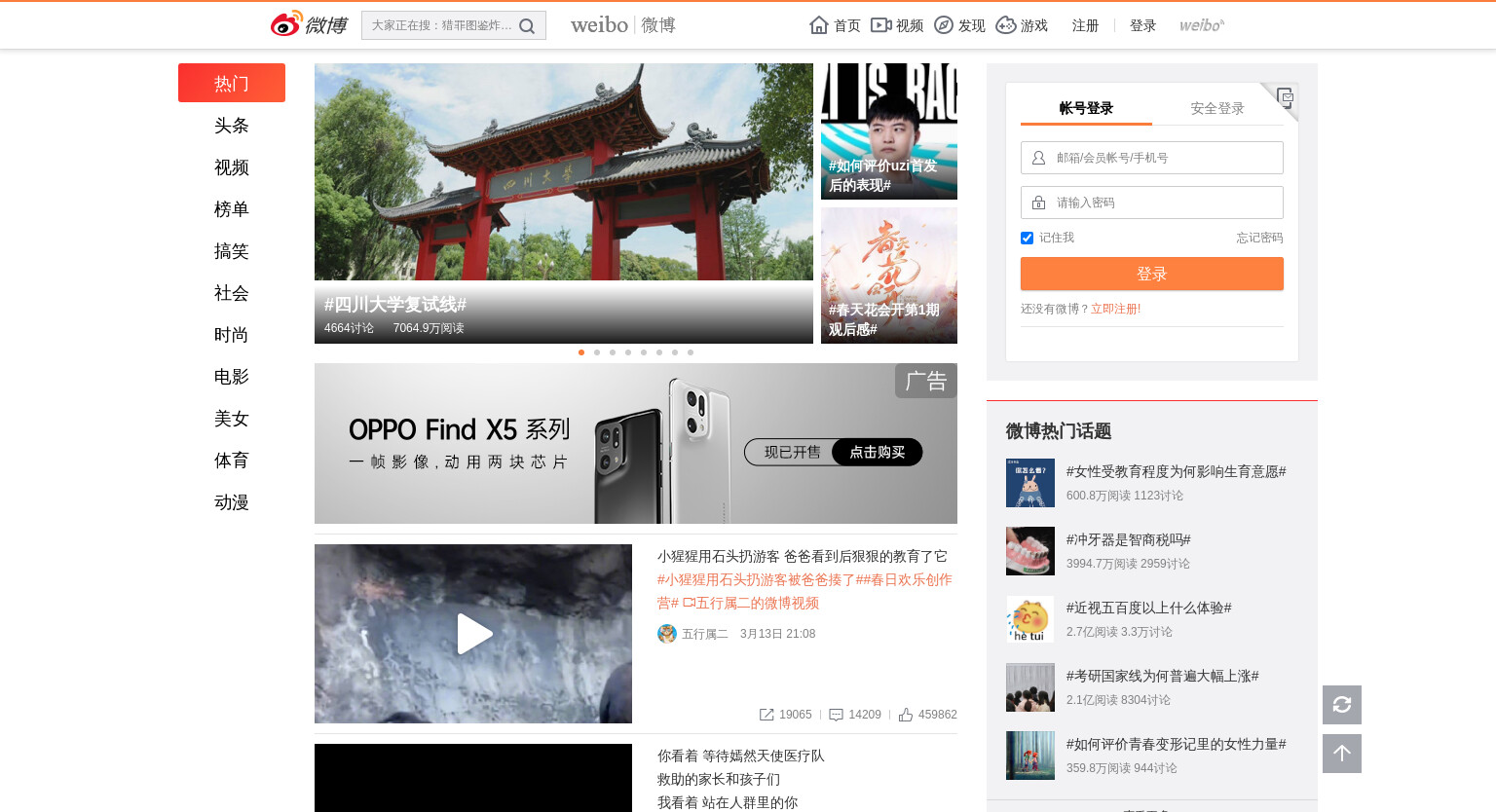Open 首页 home icon link
This screenshot has width=1496, height=812.
pos(819,25)
